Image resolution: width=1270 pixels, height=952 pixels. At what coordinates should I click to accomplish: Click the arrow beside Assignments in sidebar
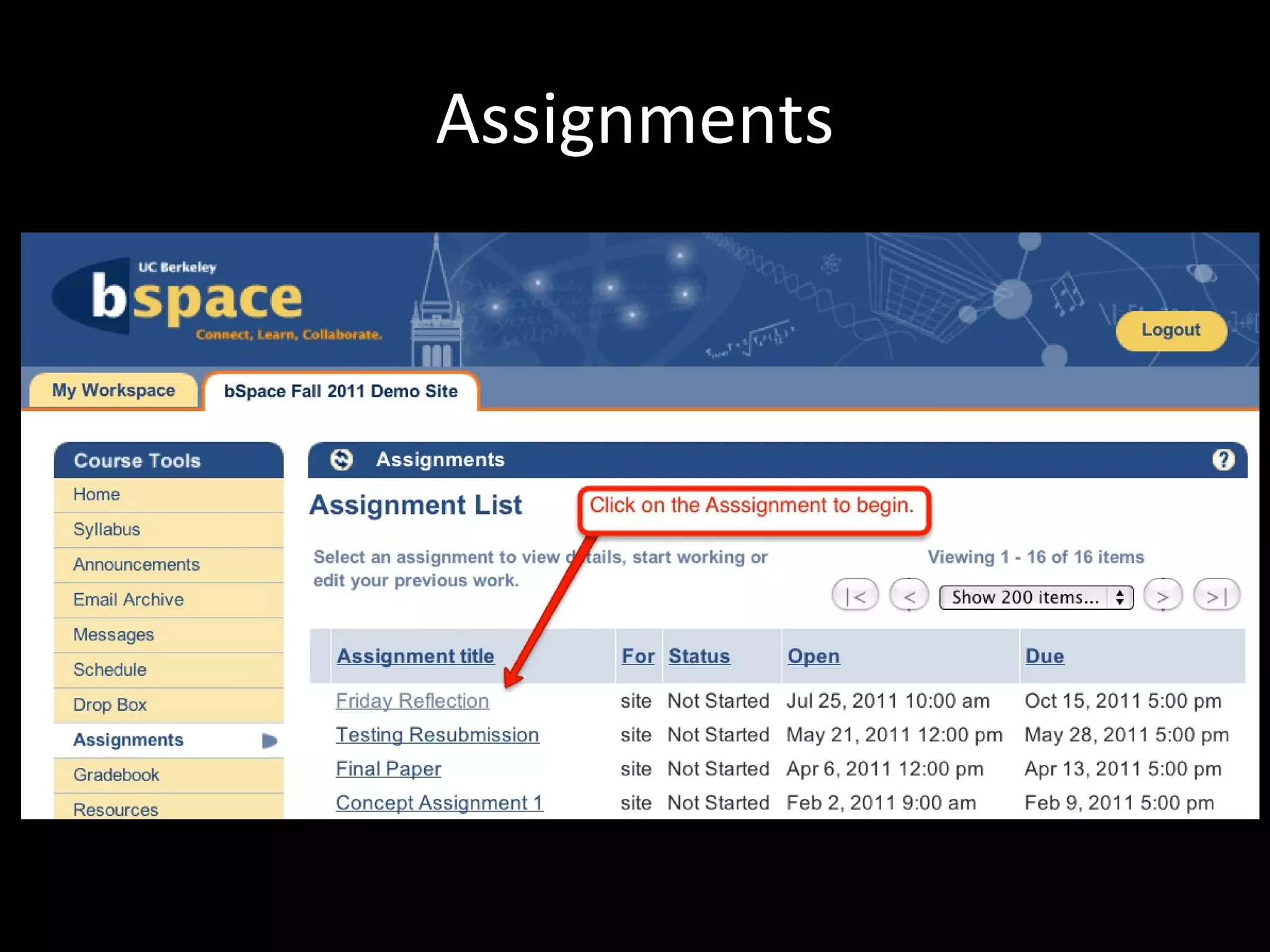[269, 740]
